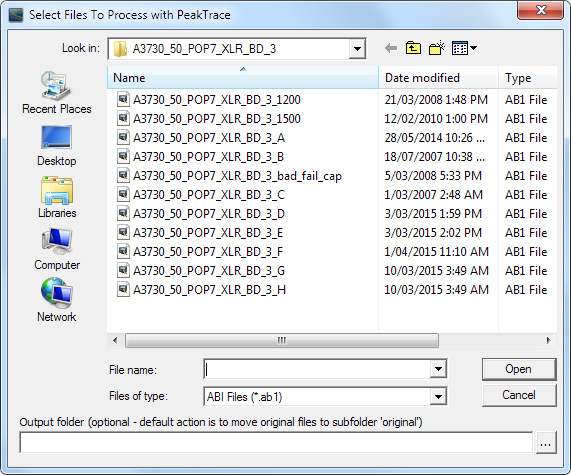Click the file icon for A3730_50_POP7_XLR_BD_3_1500

pos(123,118)
